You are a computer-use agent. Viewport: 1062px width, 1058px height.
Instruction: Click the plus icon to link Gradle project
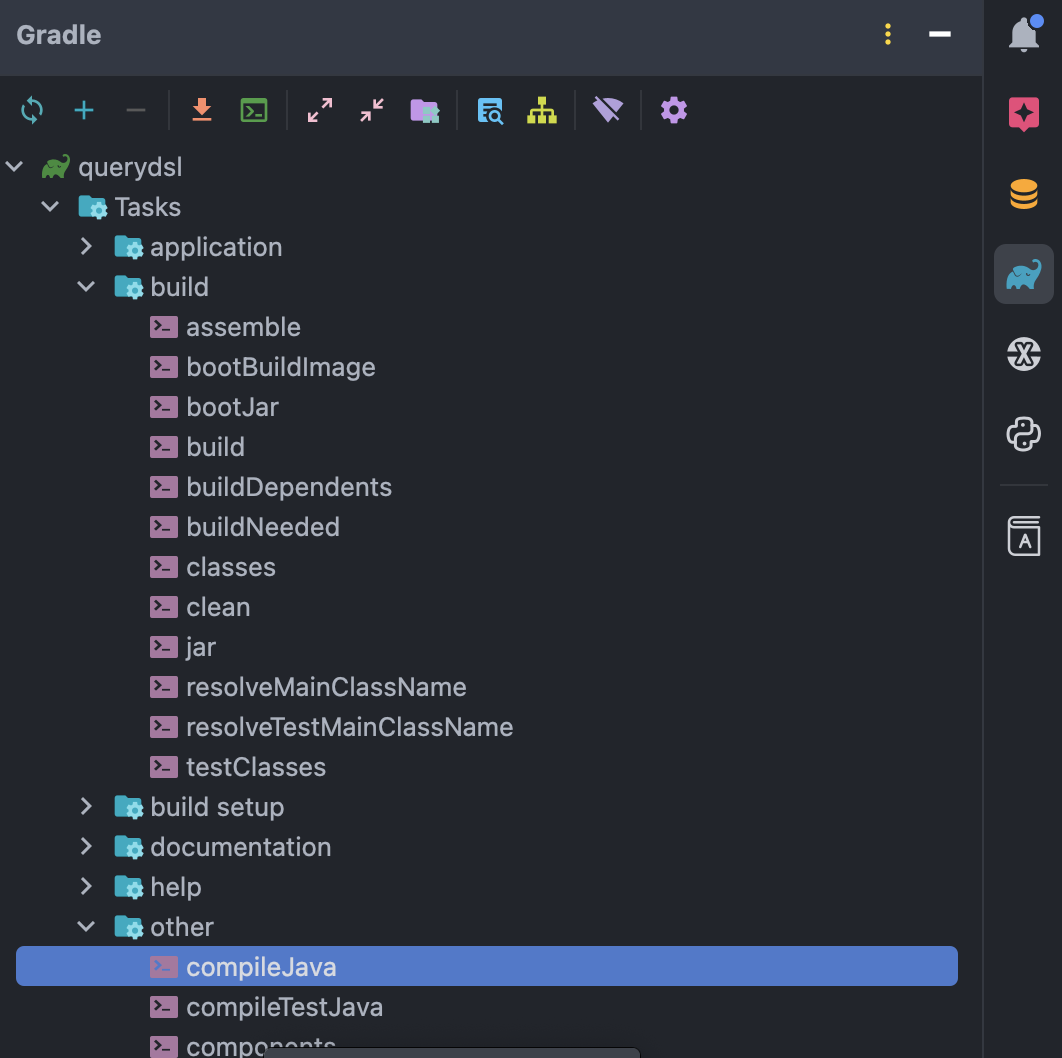(x=84, y=110)
